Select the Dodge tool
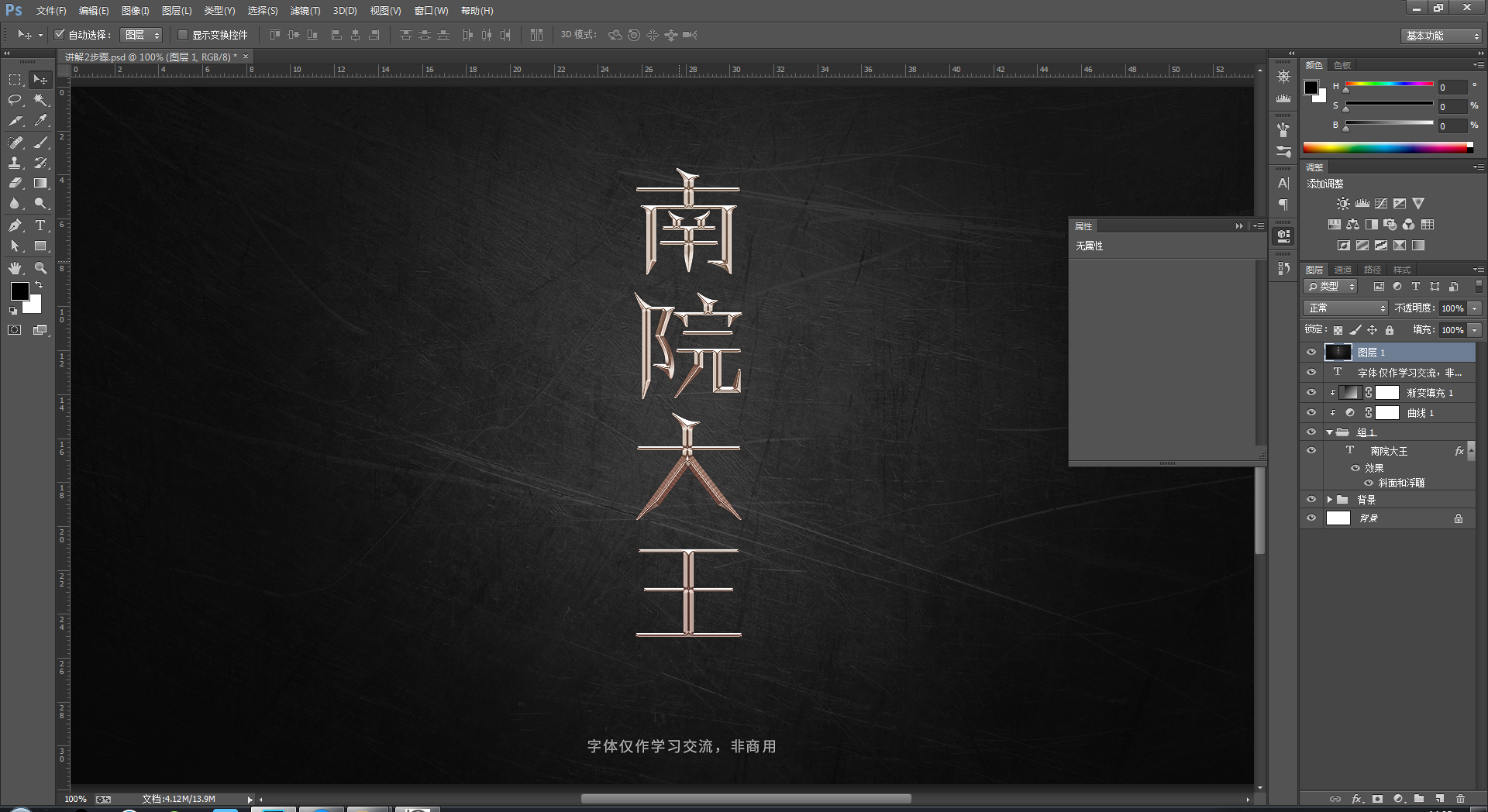Image resolution: width=1488 pixels, height=812 pixels. tap(40, 204)
